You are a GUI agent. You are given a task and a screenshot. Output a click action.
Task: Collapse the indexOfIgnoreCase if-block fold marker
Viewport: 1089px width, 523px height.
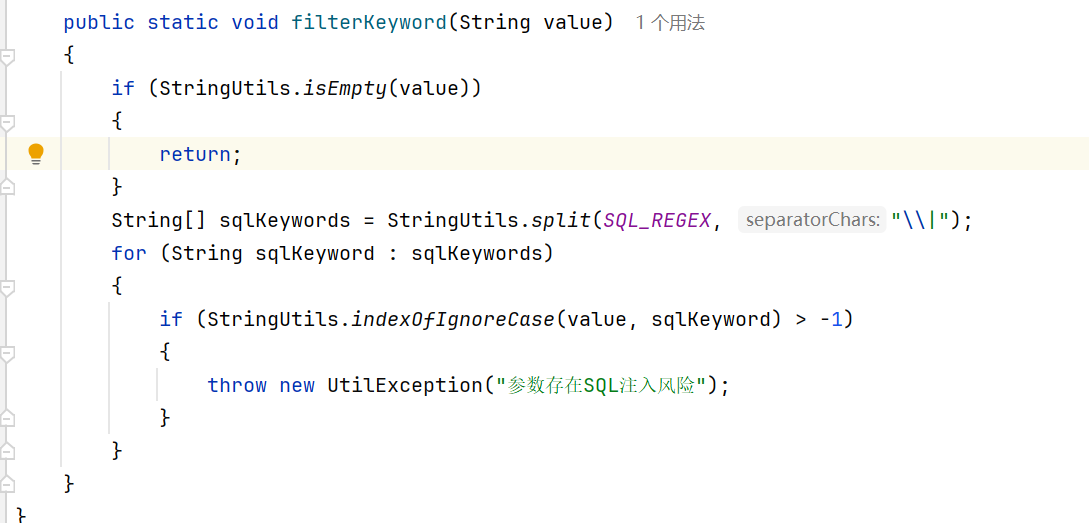click(7, 354)
